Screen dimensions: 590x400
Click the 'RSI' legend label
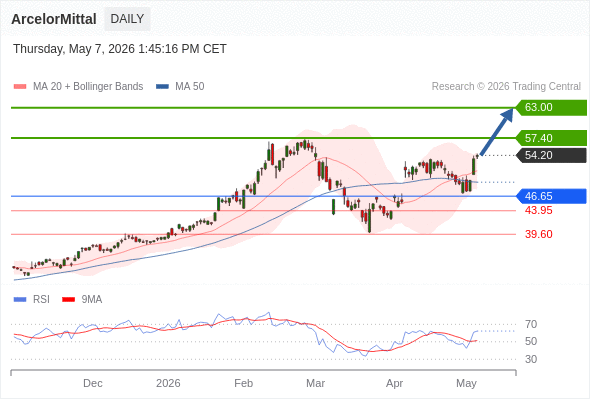click(41, 300)
